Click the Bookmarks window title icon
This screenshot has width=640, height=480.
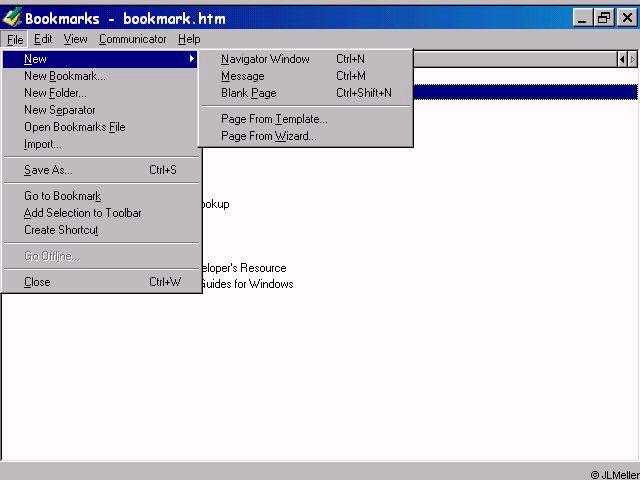tap(11, 18)
